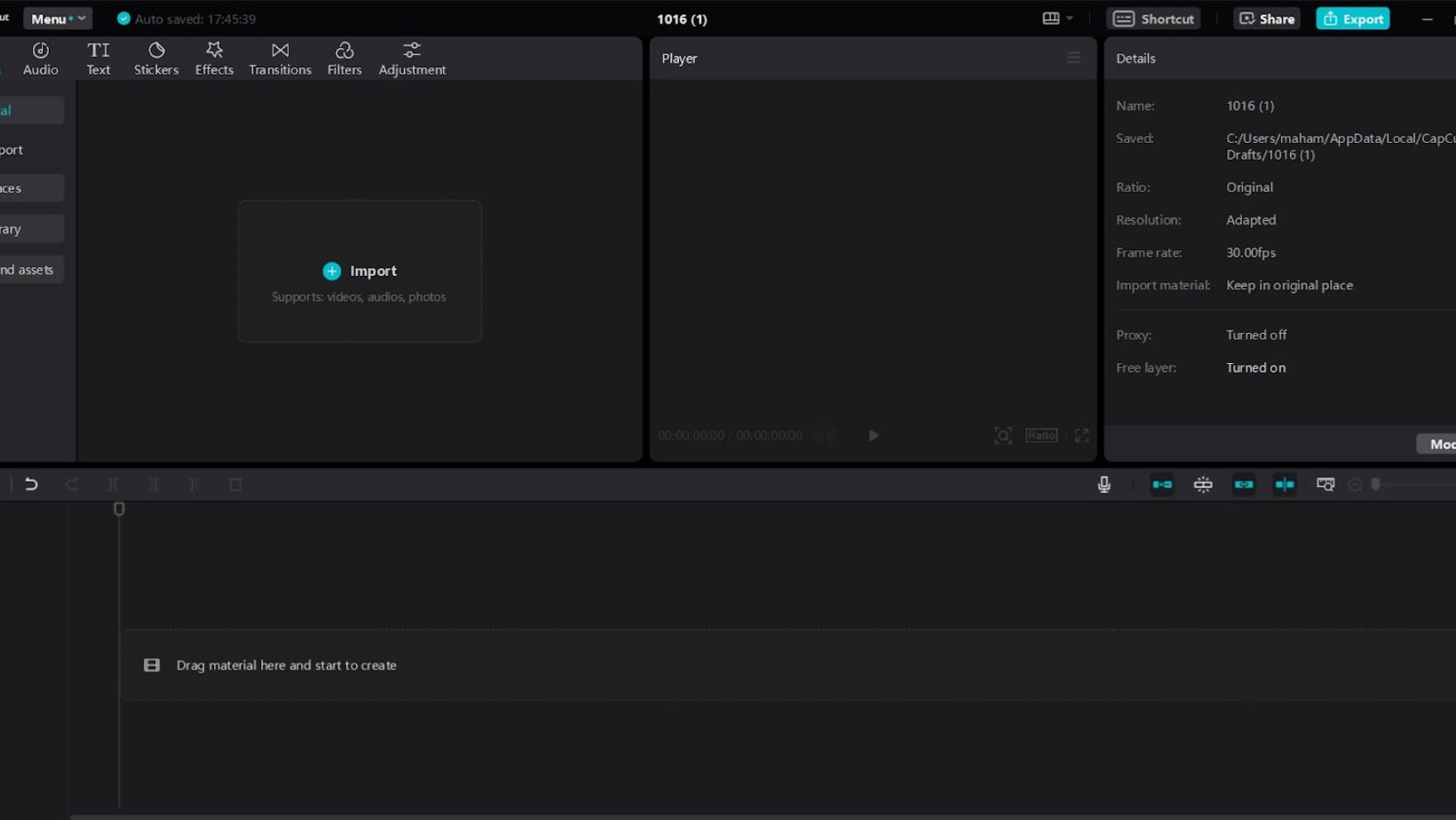1456x820 pixels.
Task: Click the Delete left trim icon
Action: [154, 485]
